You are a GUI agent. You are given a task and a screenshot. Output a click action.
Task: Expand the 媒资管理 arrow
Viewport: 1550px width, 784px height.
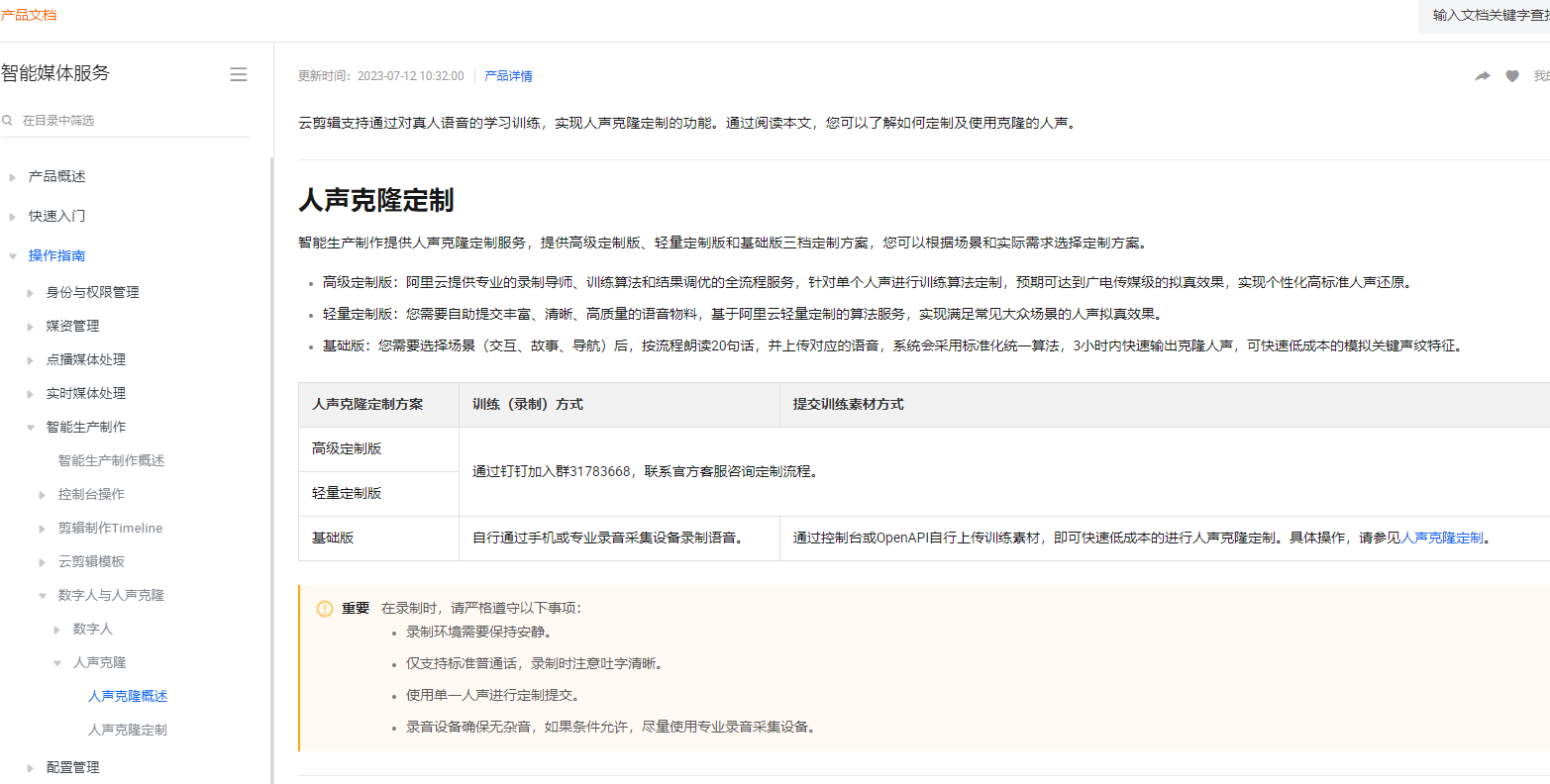[x=31, y=327]
